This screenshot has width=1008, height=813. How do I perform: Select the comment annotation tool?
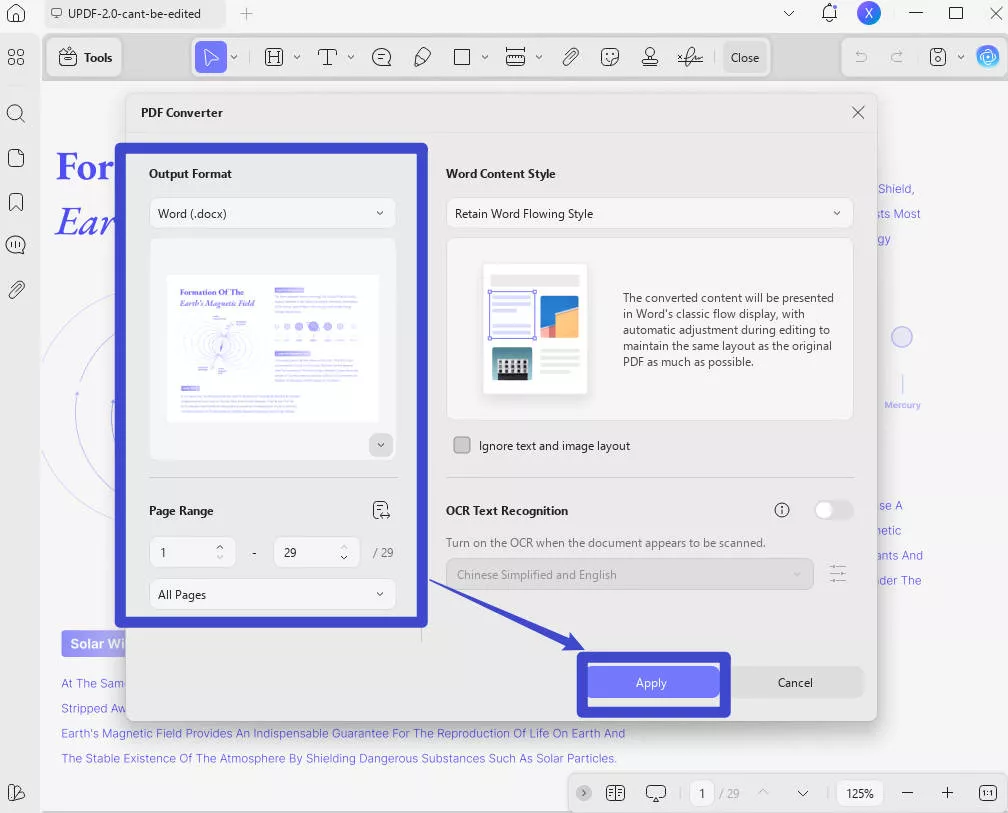[381, 57]
